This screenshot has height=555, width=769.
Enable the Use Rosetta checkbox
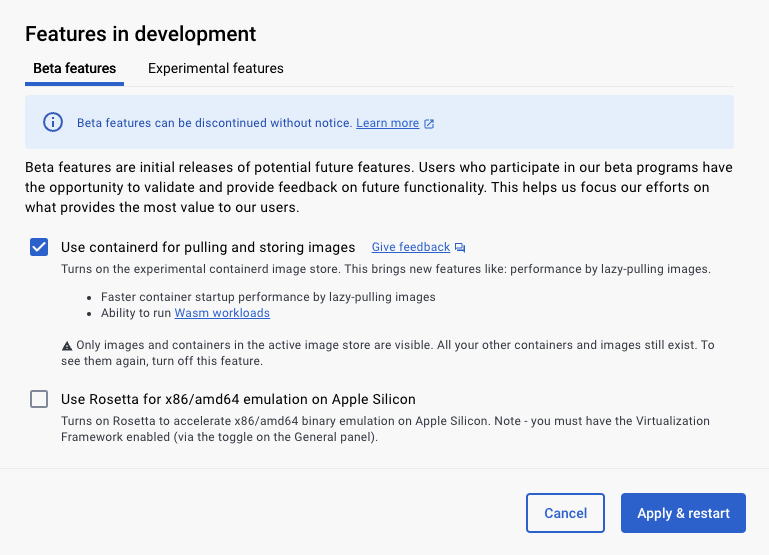[39, 399]
